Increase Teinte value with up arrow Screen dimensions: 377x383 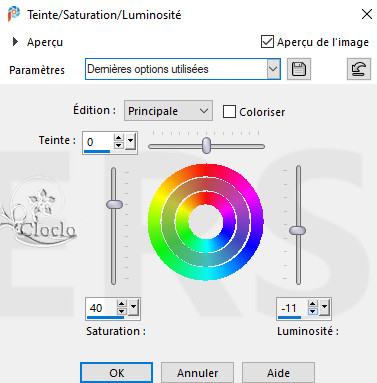(x=119, y=138)
